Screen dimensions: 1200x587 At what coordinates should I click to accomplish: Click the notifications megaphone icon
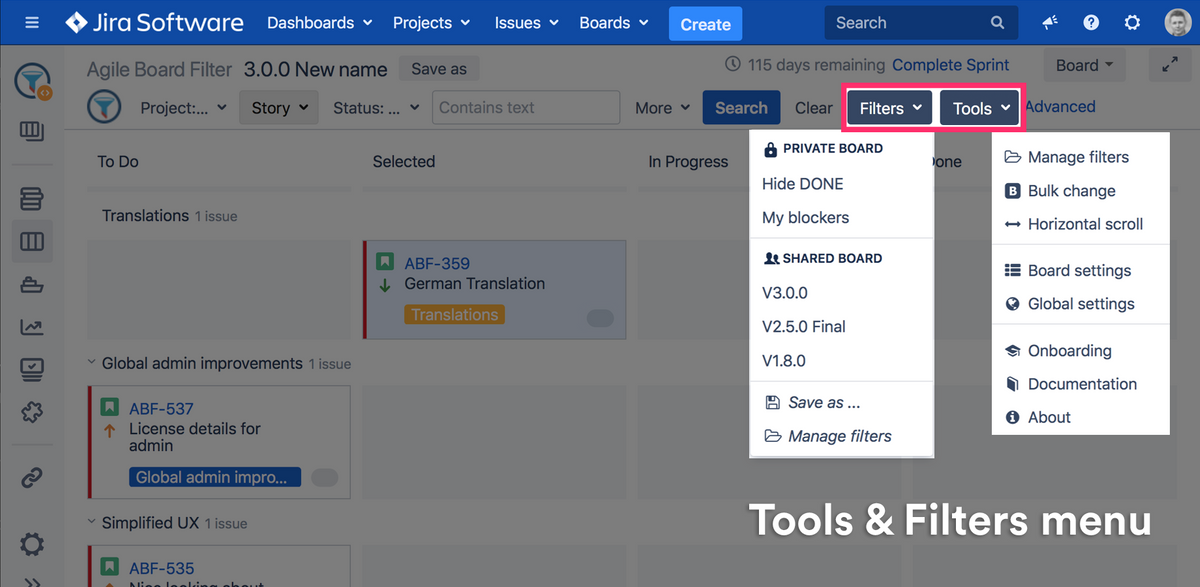coord(1050,23)
